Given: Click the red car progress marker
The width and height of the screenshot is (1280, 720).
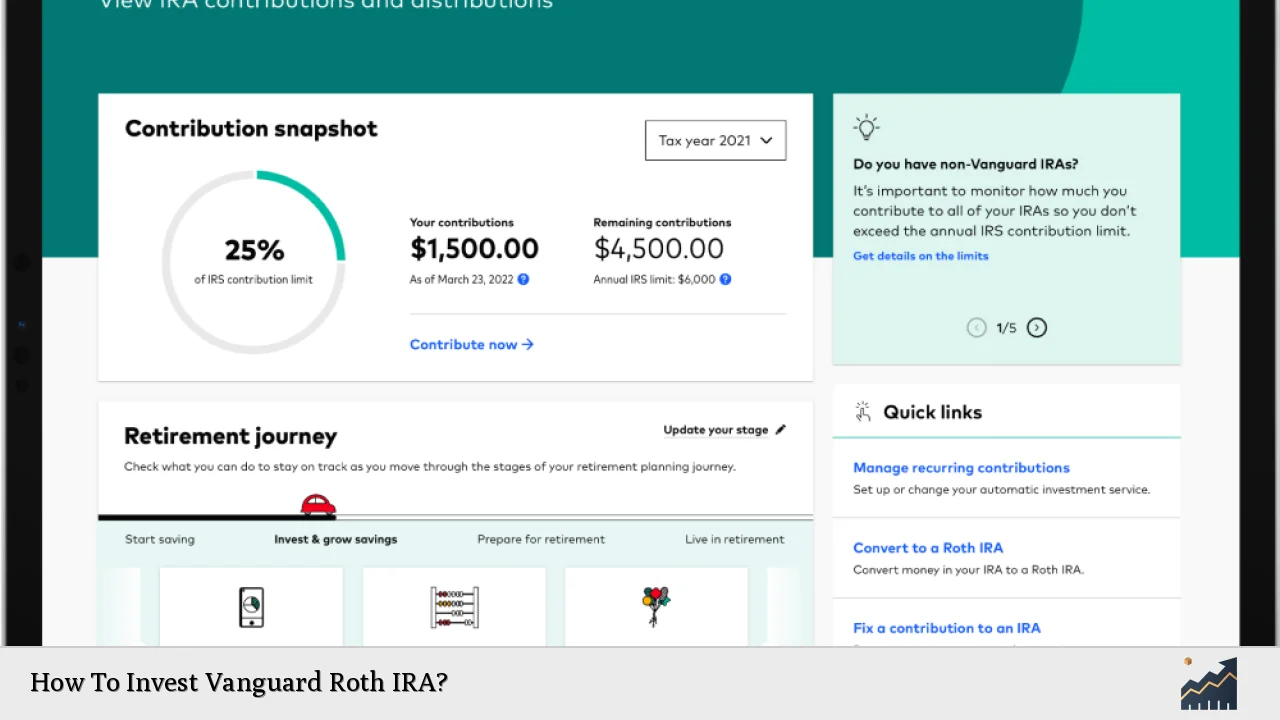Looking at the screenshot, I should pos(318,504).
